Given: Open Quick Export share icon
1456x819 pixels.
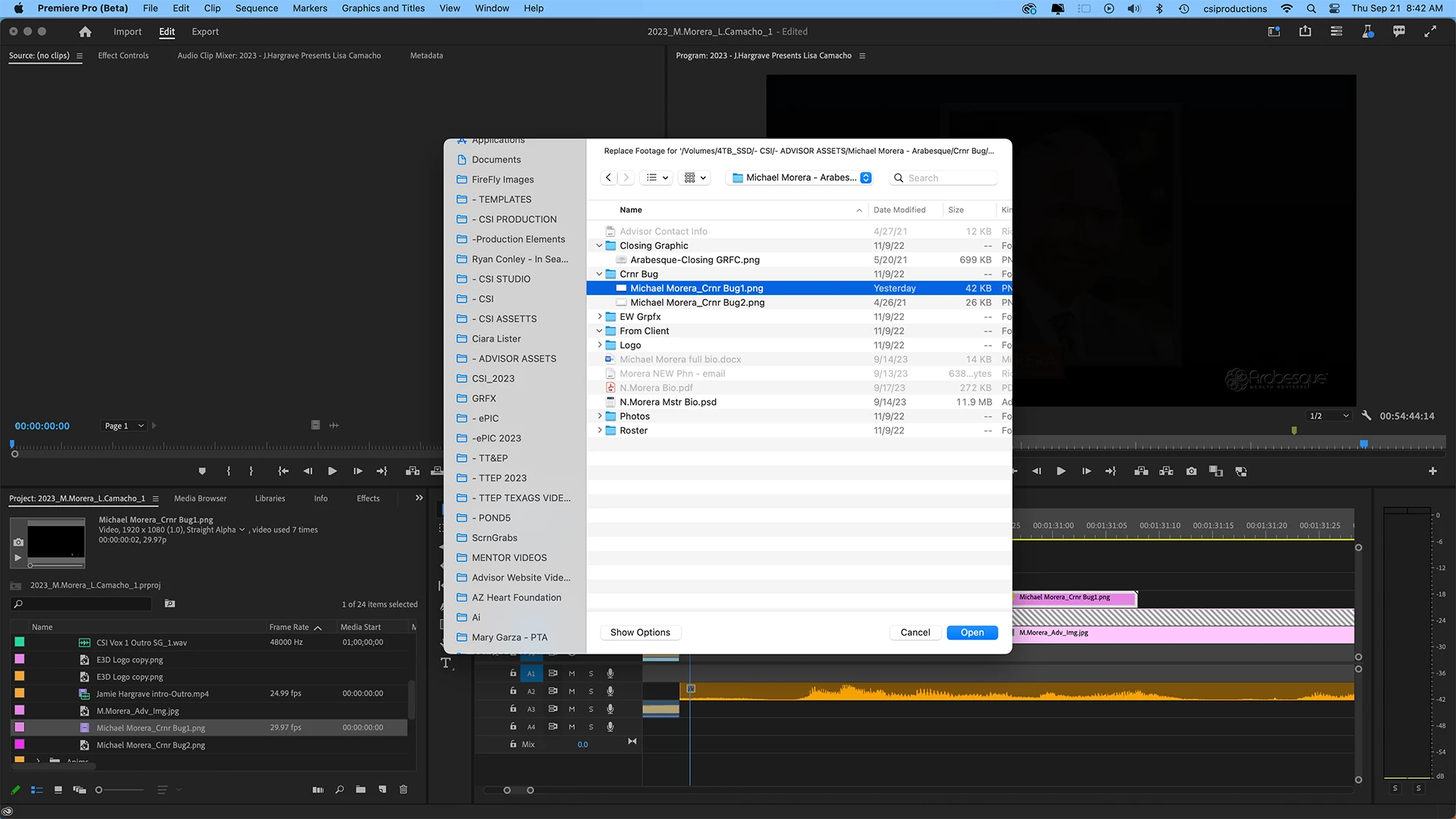Looking at the screenshot, I should coord(1304,31).
